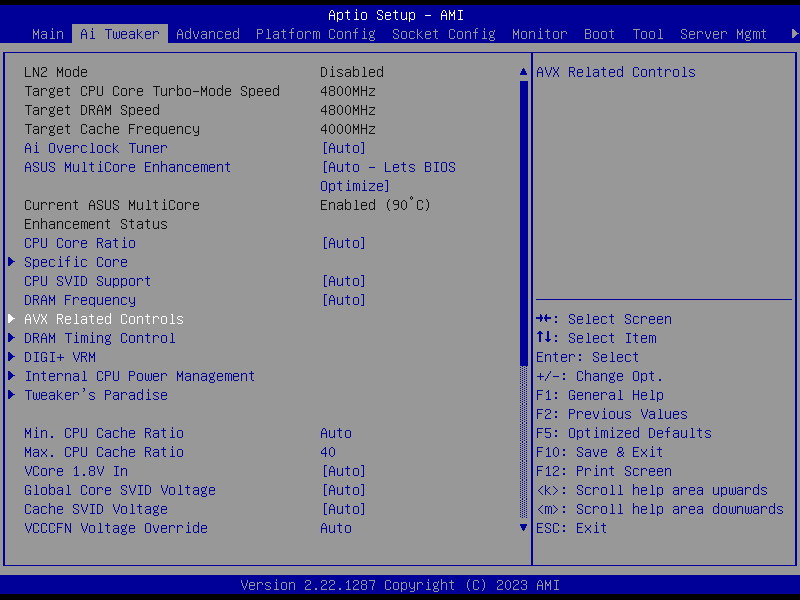Go to the Socket Config tab
The width and height of the screenshot is (800, 600).
pyautogui.click(x=444, y=34)
